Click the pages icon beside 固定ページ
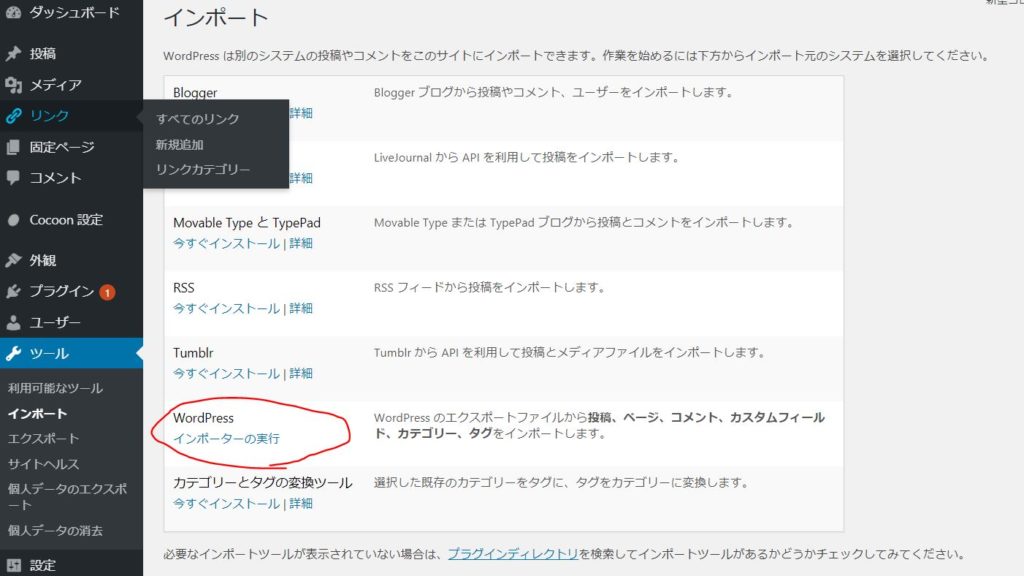Viewport: 1024px width, 576px height. 13,148
